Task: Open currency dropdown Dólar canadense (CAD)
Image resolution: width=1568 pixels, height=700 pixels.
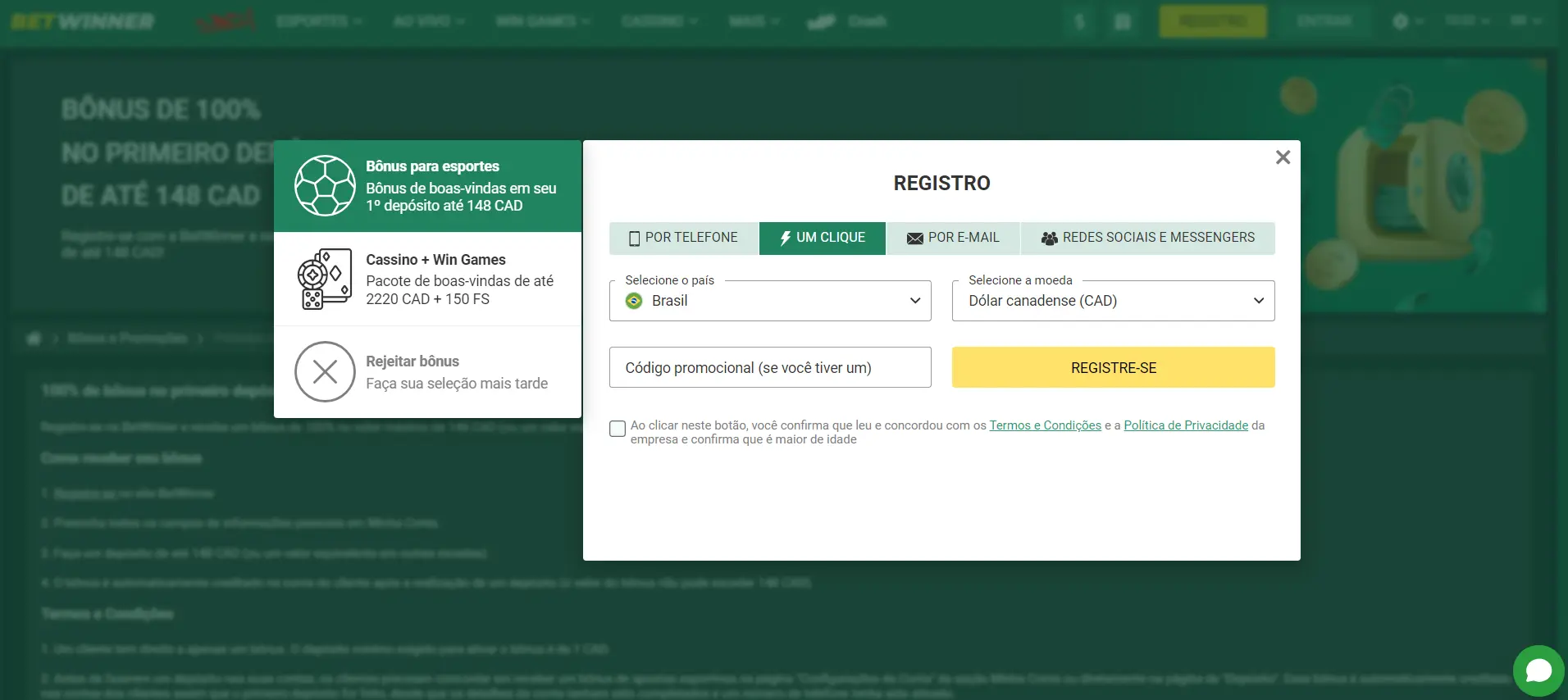Action: coord(1113,301)
